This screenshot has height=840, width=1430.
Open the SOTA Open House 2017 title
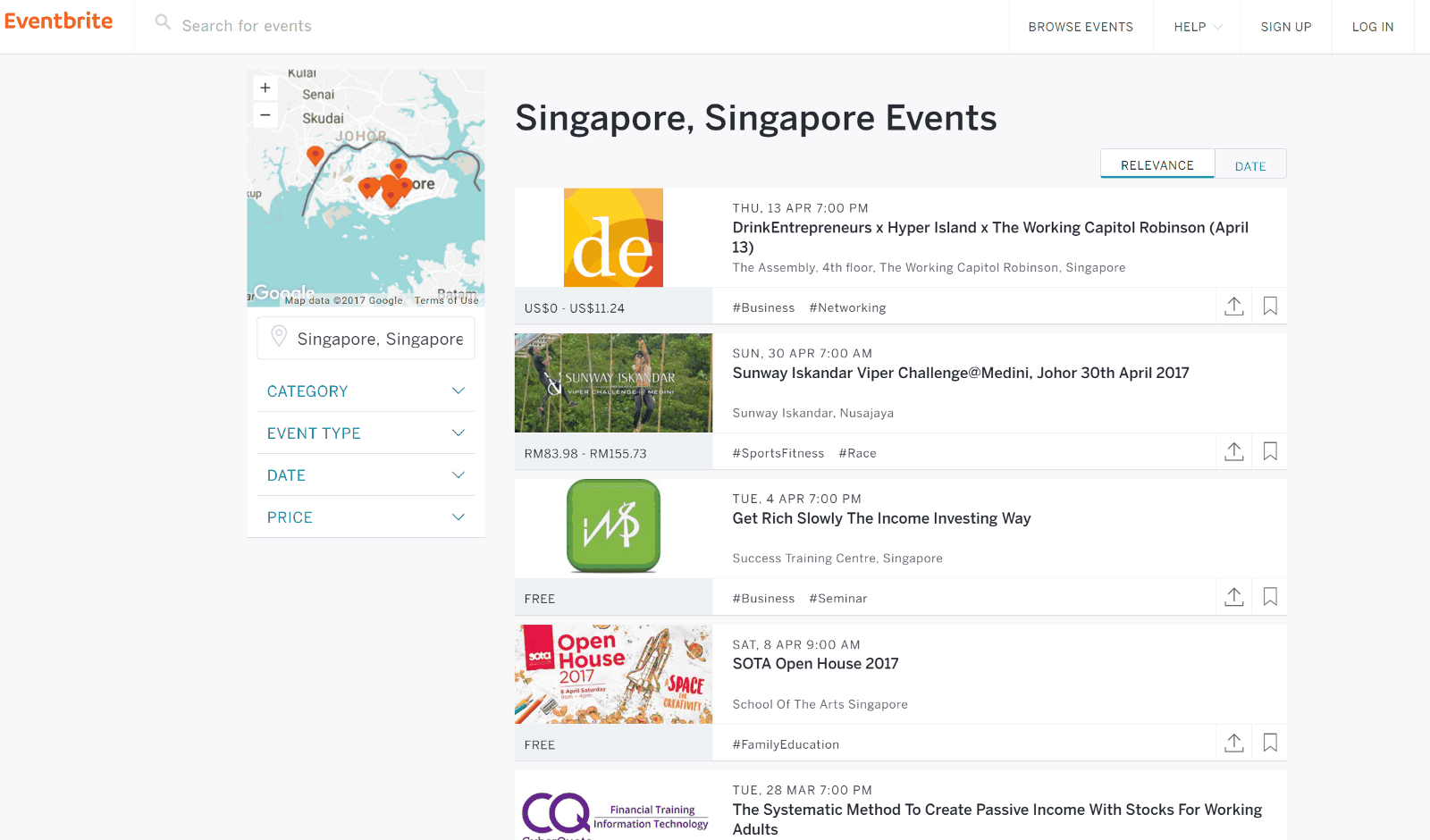pyautogui.click(x=816, y=664)
